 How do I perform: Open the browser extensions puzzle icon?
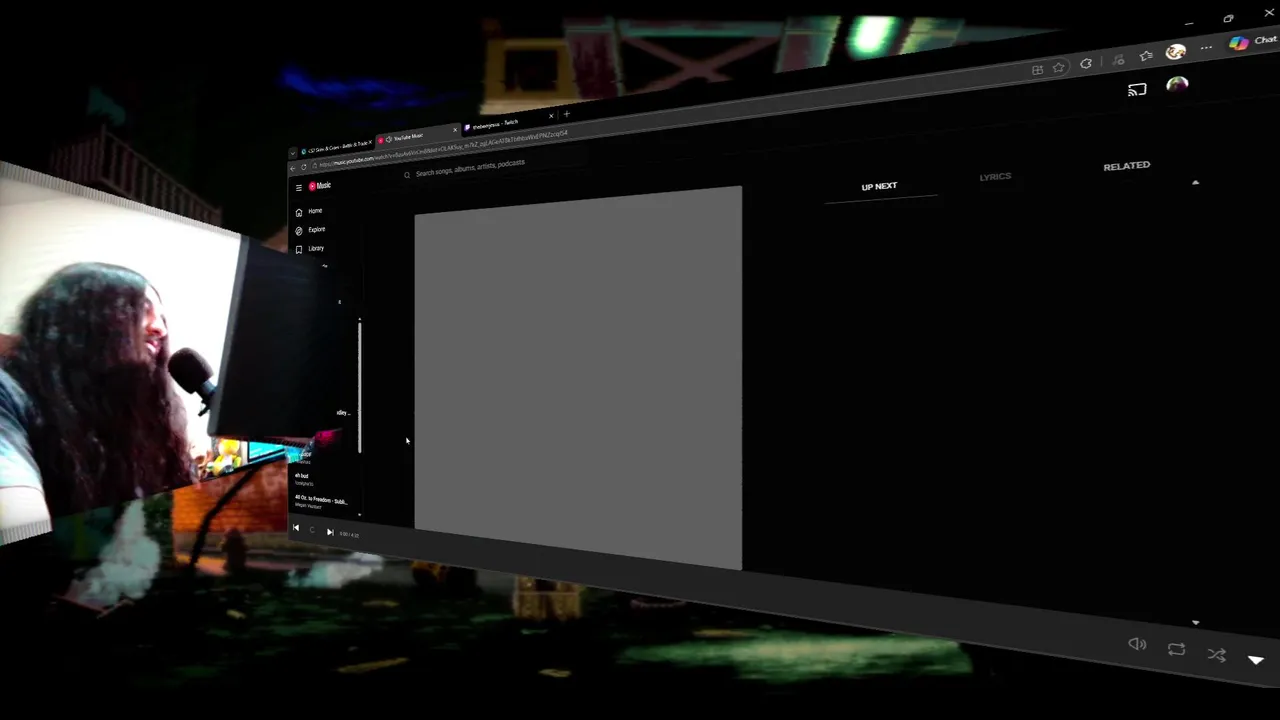click(1086, 64)
